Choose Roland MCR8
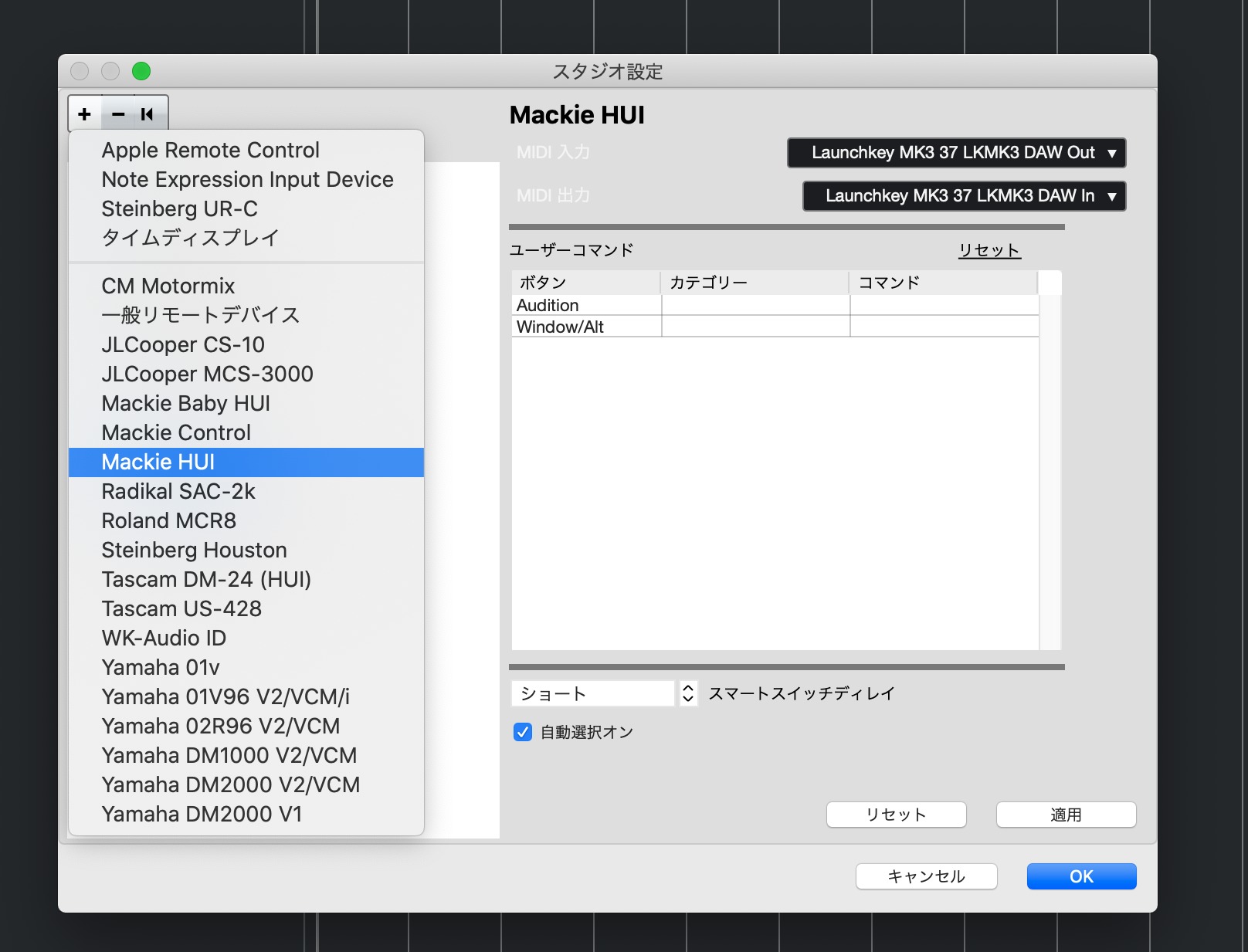1248x952 pixels. [246, 520]
